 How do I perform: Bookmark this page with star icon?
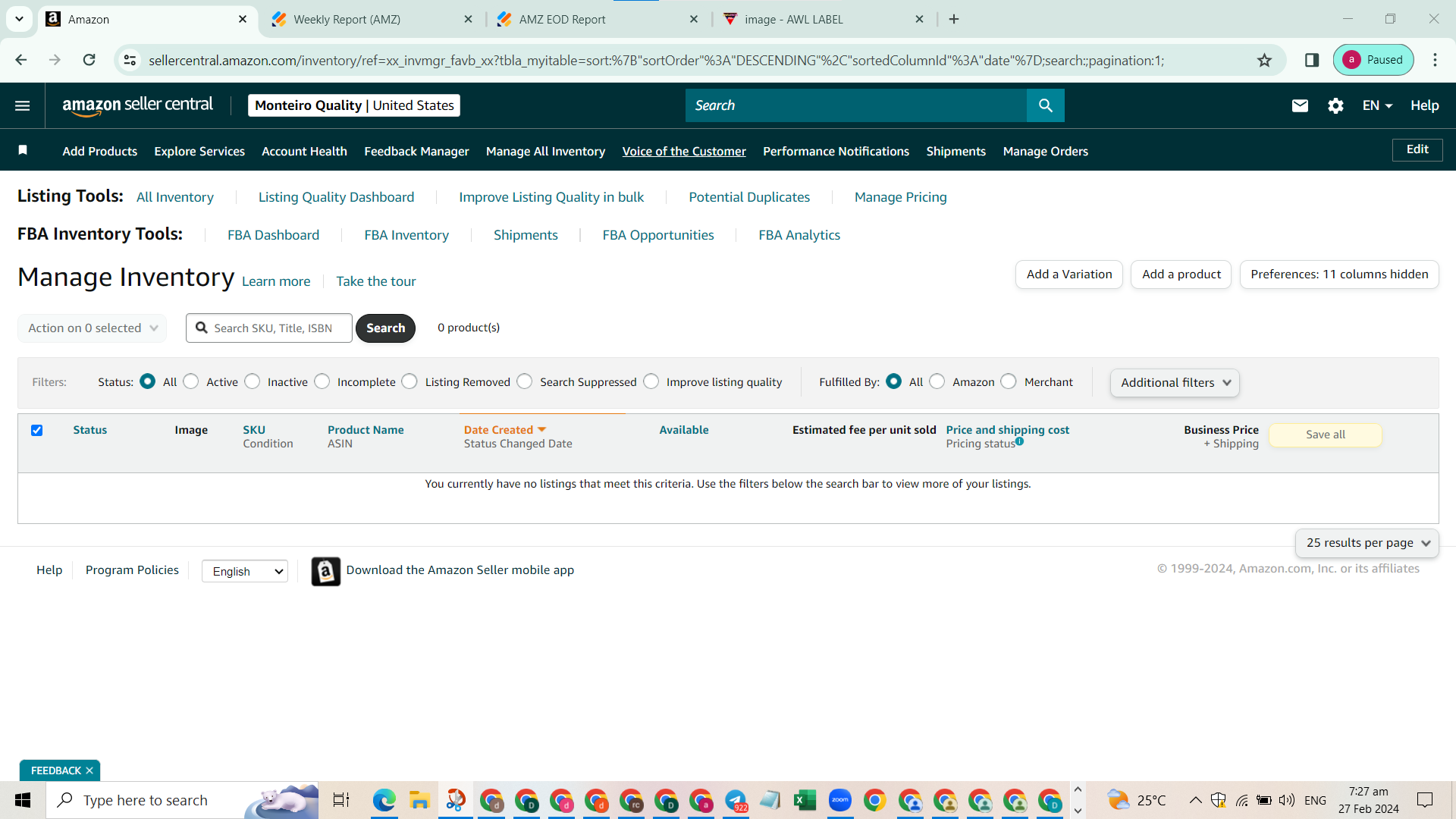1264,60
